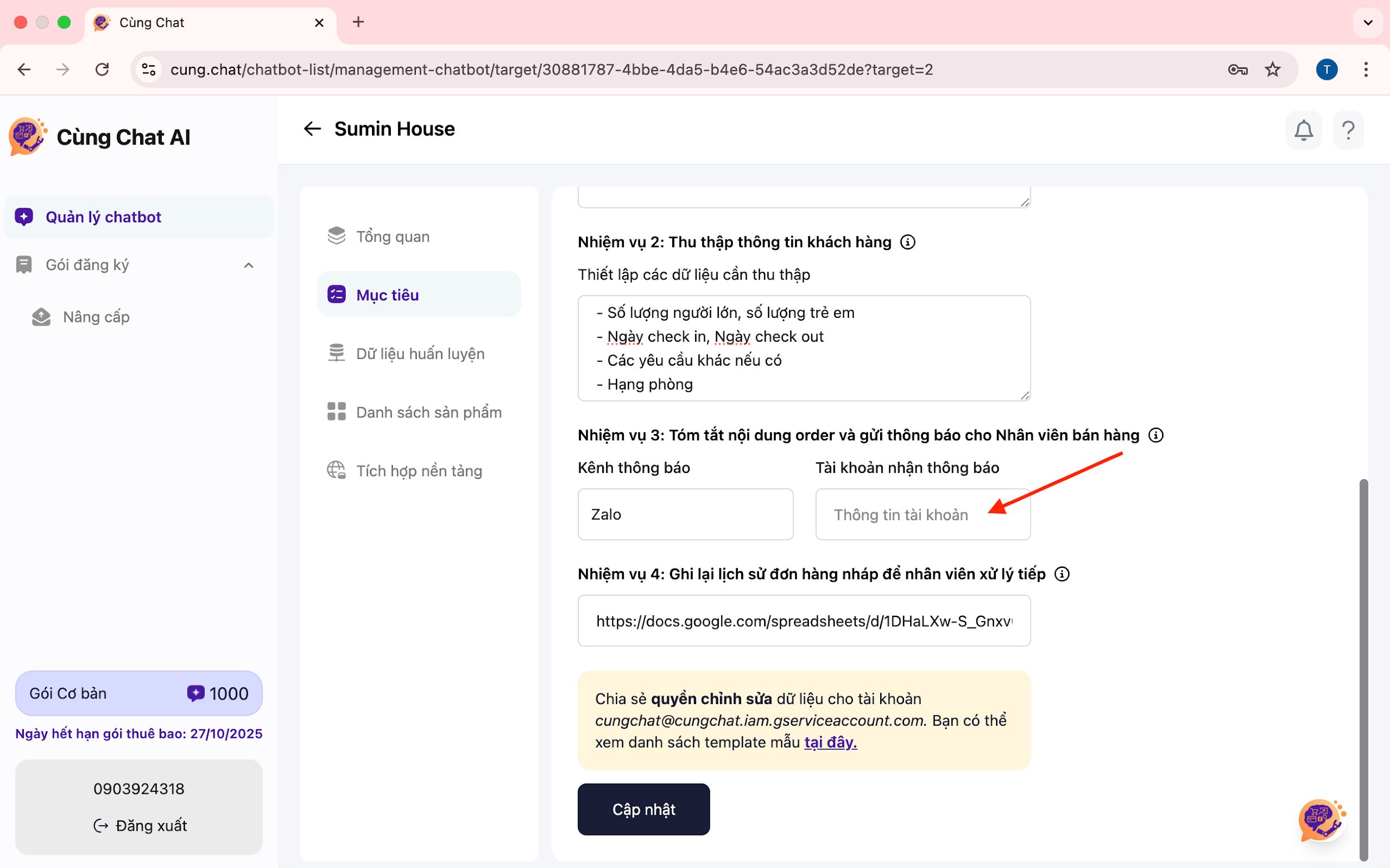Click info icon beside Nhiệm vụ 2

907,242
